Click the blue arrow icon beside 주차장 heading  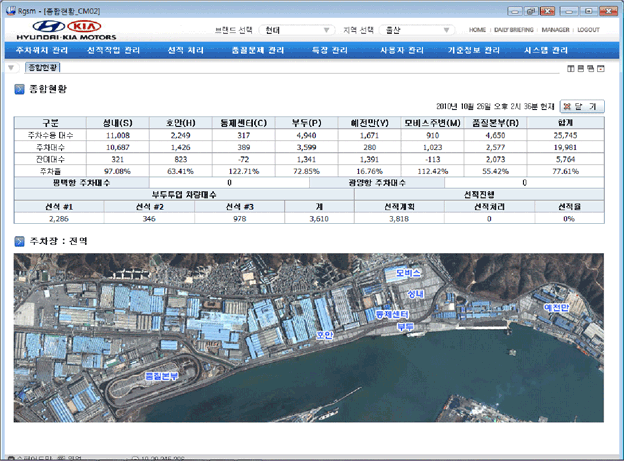click(19, 241)
